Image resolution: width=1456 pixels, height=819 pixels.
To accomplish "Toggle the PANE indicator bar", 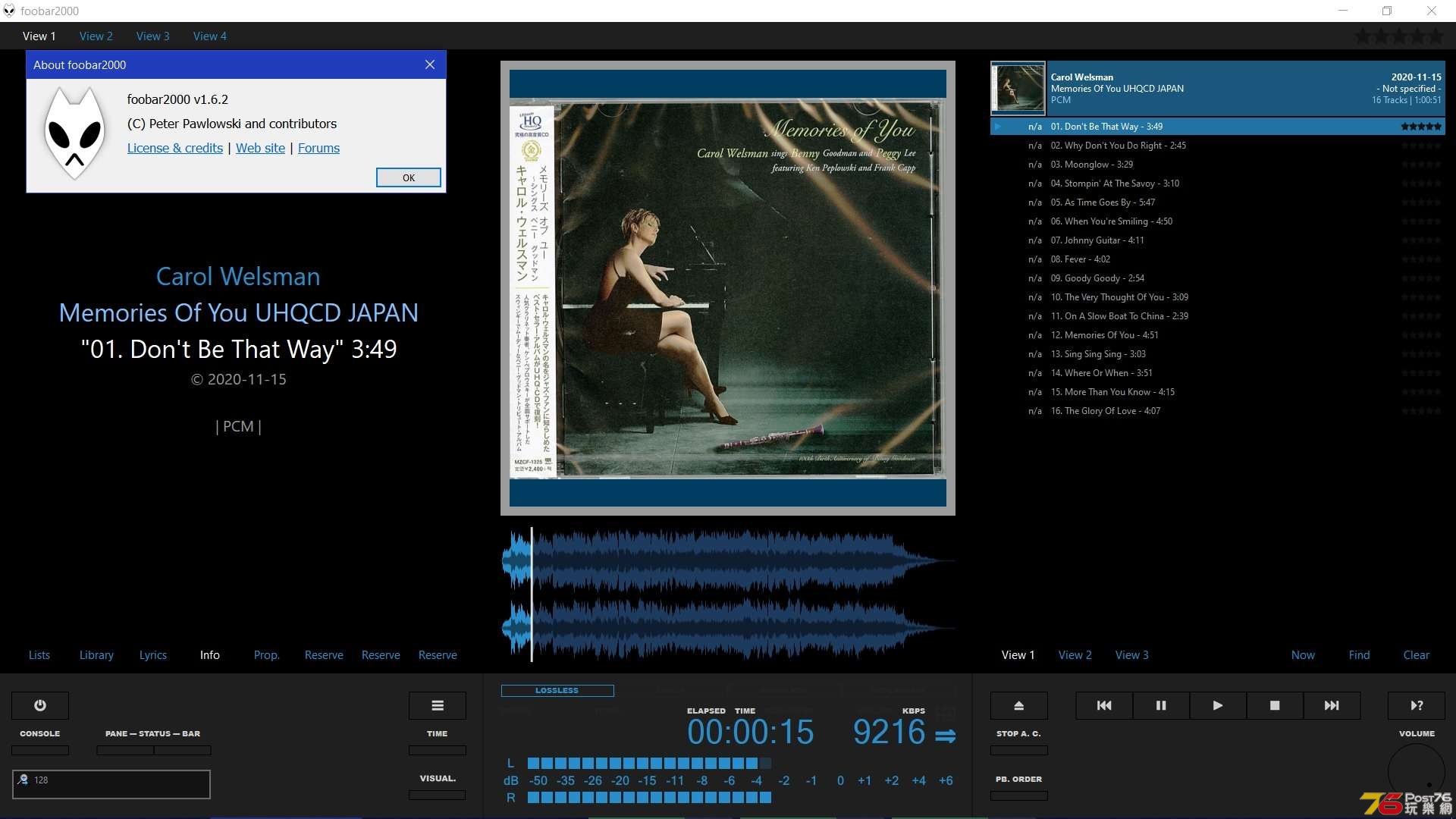I will pos(125,750).
